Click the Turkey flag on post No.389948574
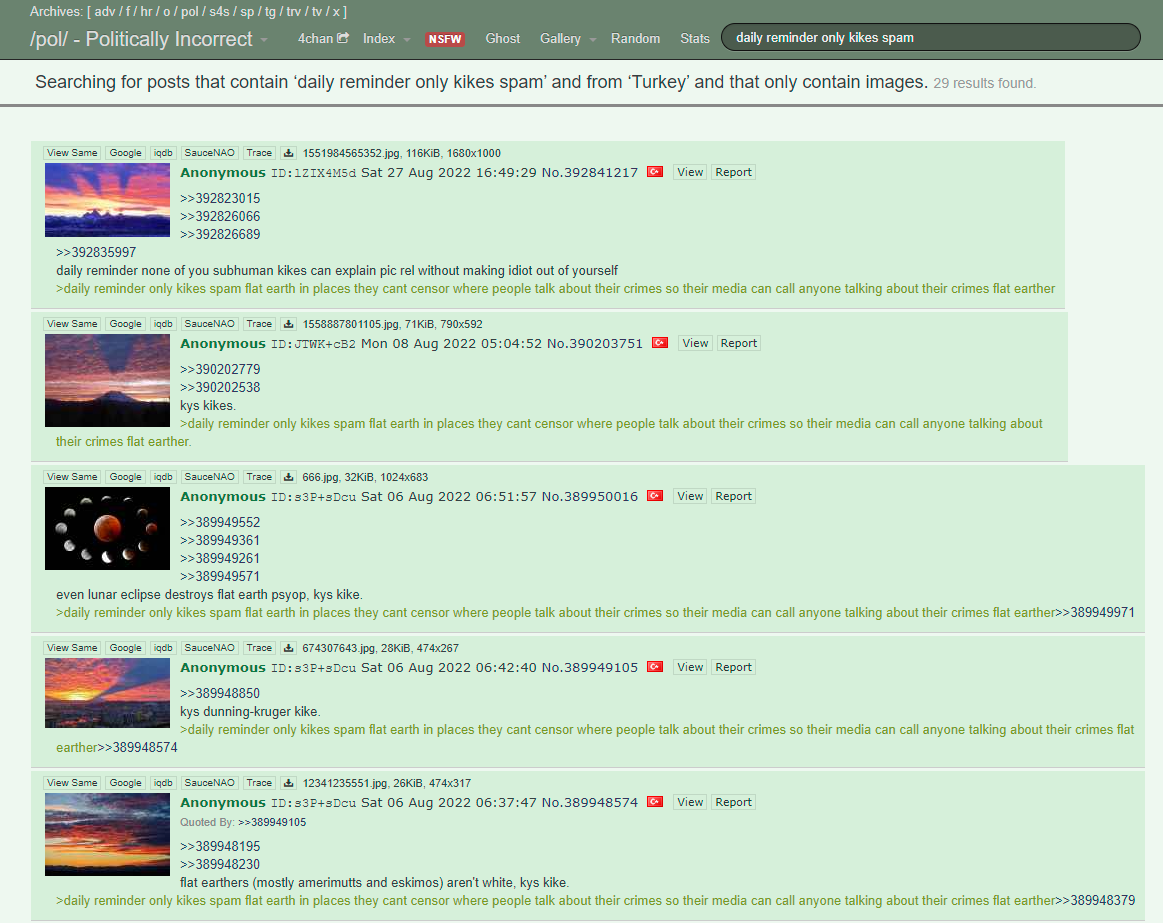The height and width of the screenshot is (923, 1163). (x=655, y=802)
